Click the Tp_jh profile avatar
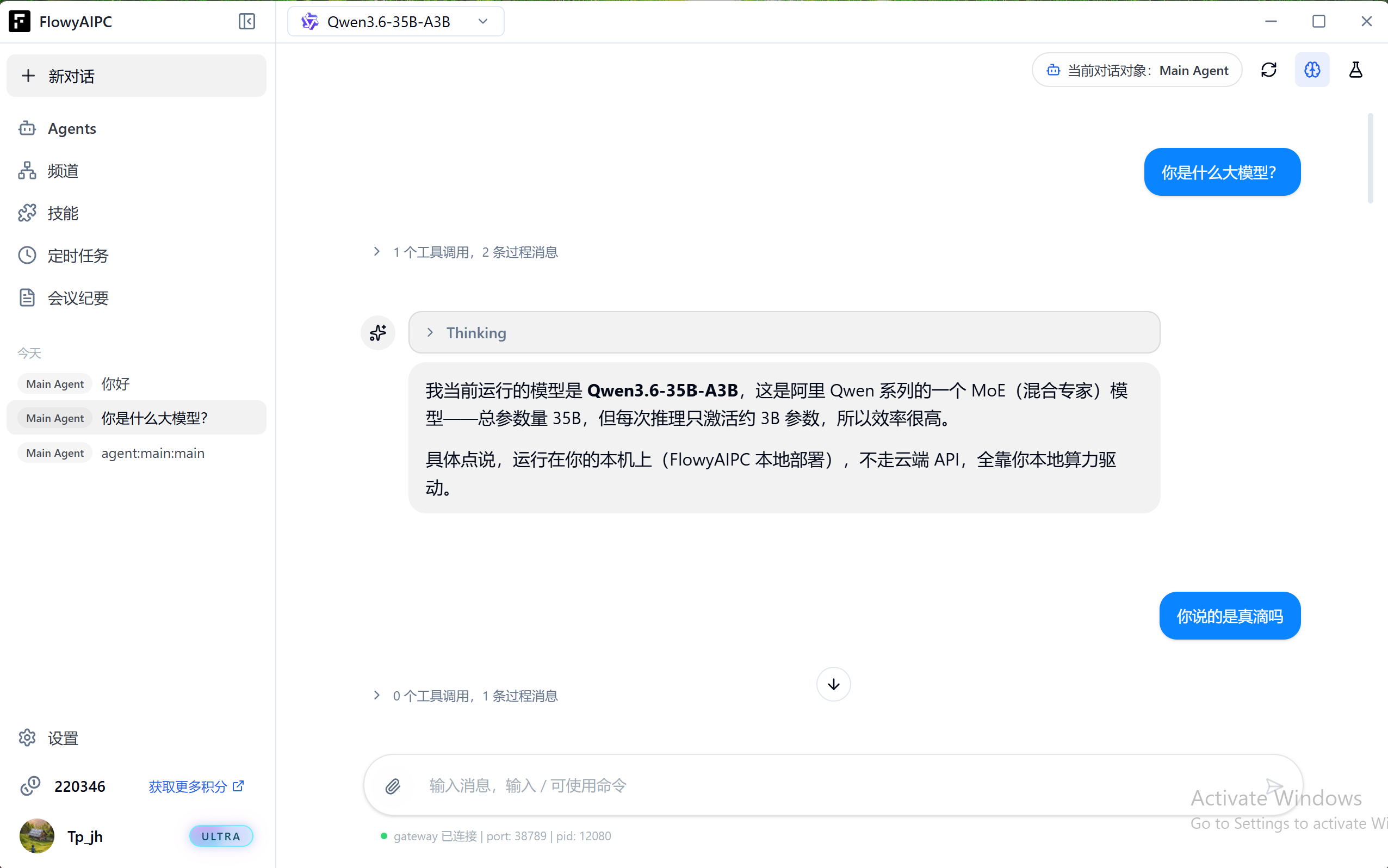The image size is (1388, 868). click(x=37, y=836)
